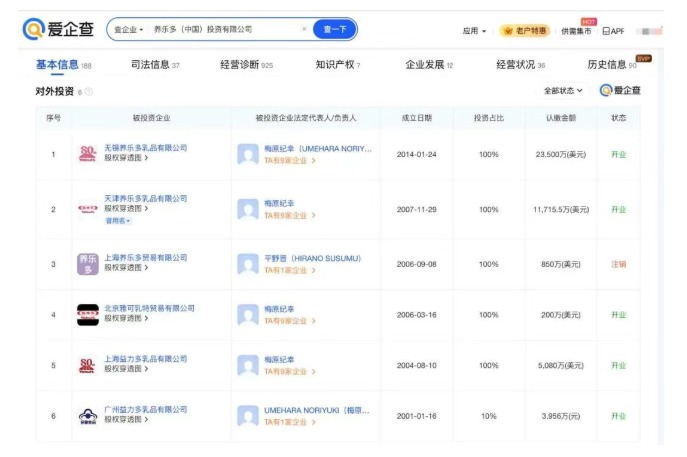The image size is (687, 457).
Task: Open the 应用 dropdown menu
Action: point(474,31)
